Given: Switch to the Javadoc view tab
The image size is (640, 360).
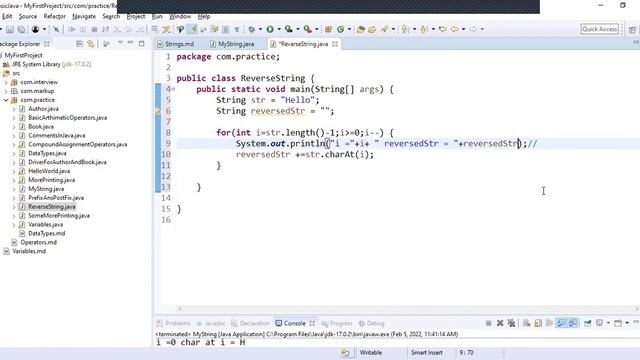Looking at the screenshot, I should coord(211,323).
